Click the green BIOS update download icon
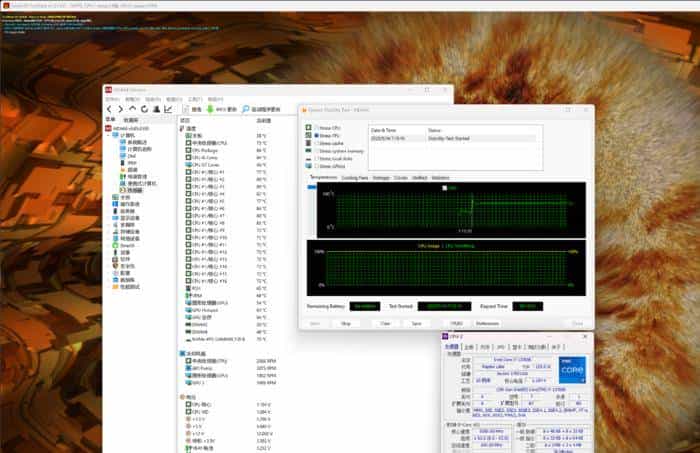700x453 pixels. (208, 109)
